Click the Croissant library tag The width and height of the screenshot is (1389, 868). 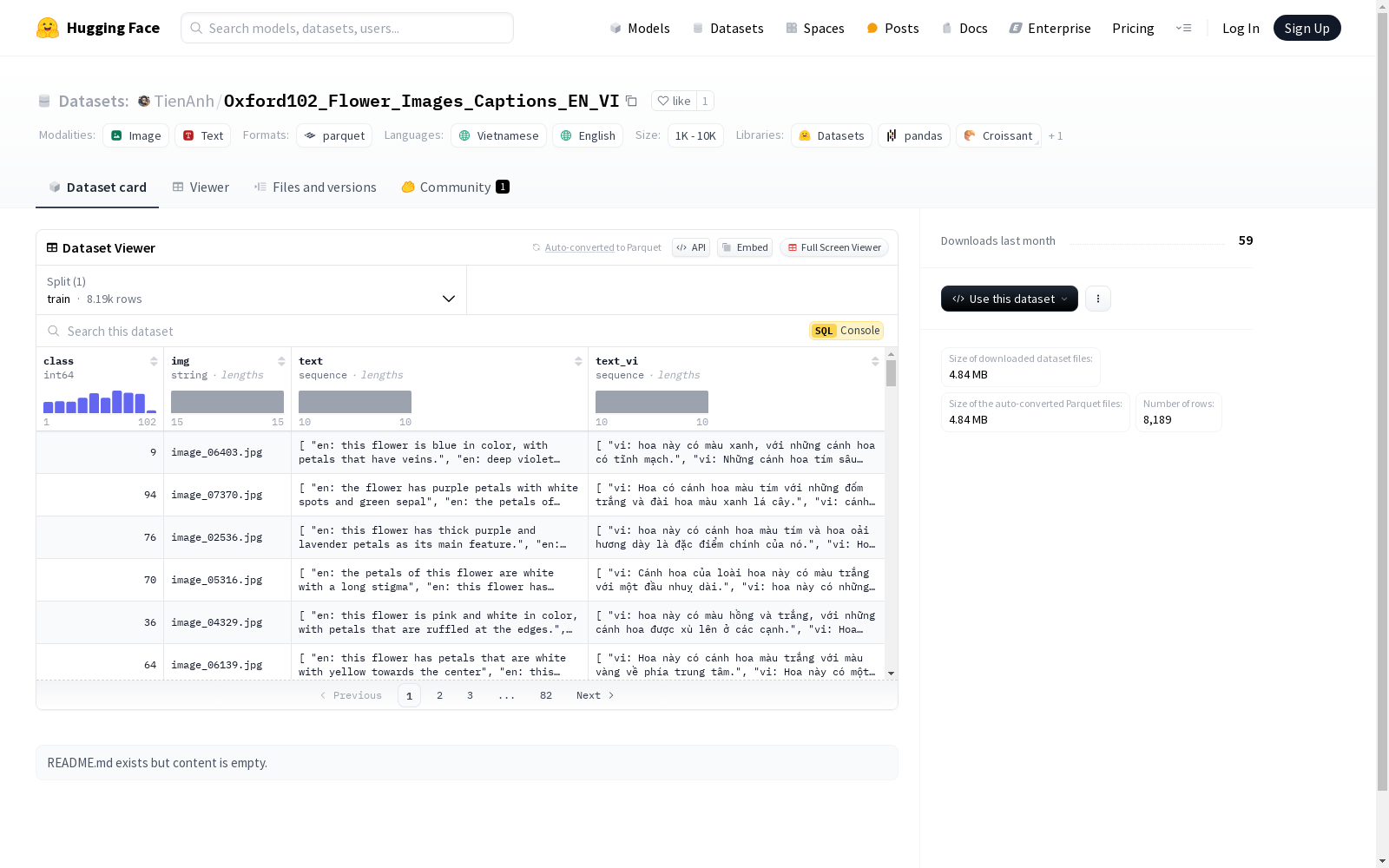tap(998, 135)
